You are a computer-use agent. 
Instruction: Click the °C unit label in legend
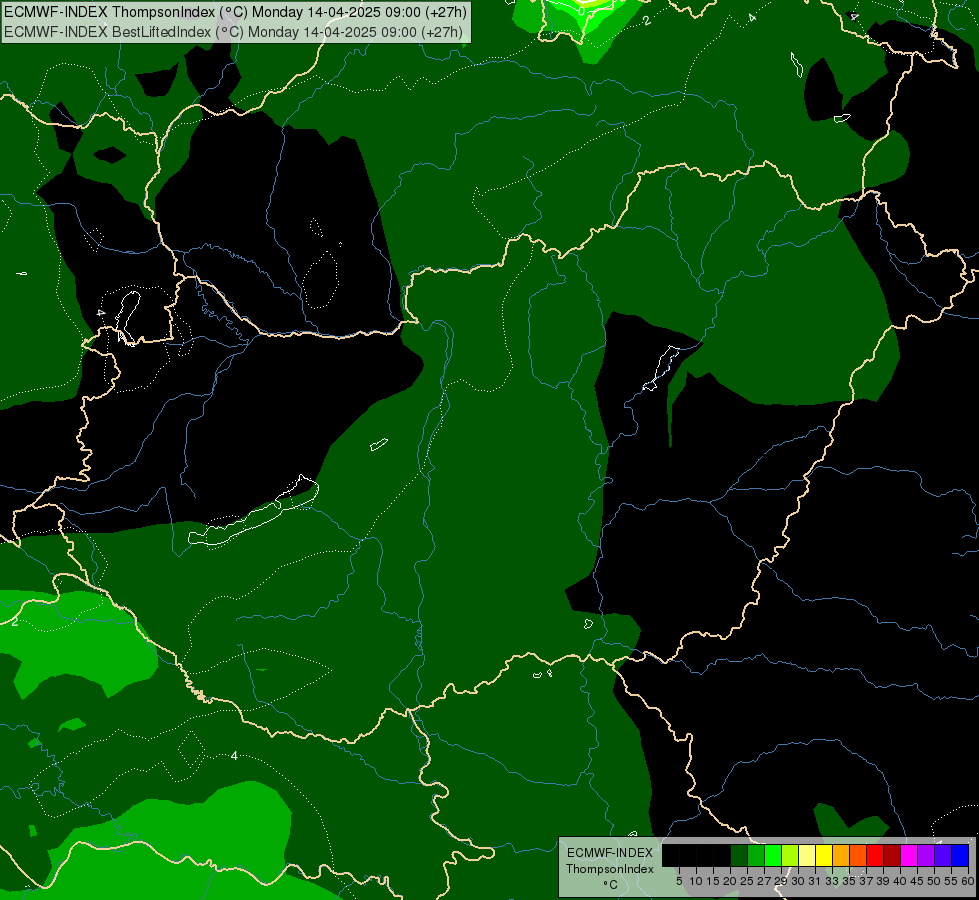610,884
